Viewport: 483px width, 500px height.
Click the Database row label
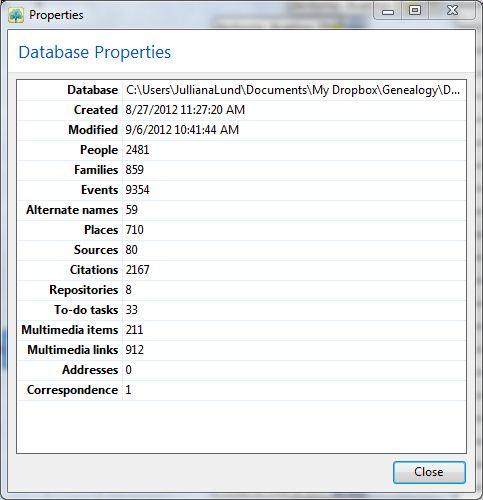[x=93, y=90]
